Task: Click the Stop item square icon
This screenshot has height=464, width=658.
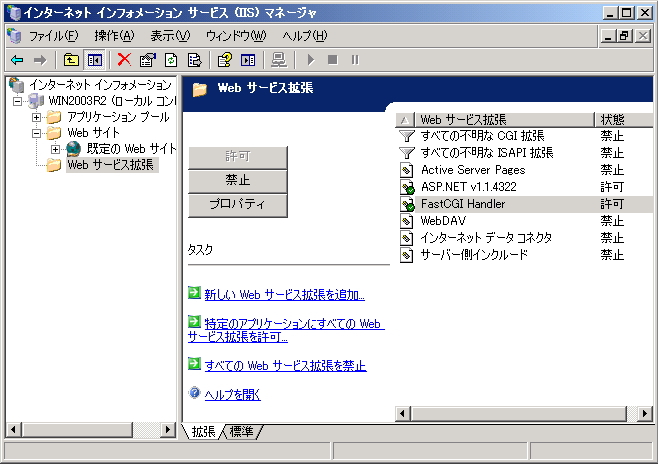Action: (x=333, y=60)
